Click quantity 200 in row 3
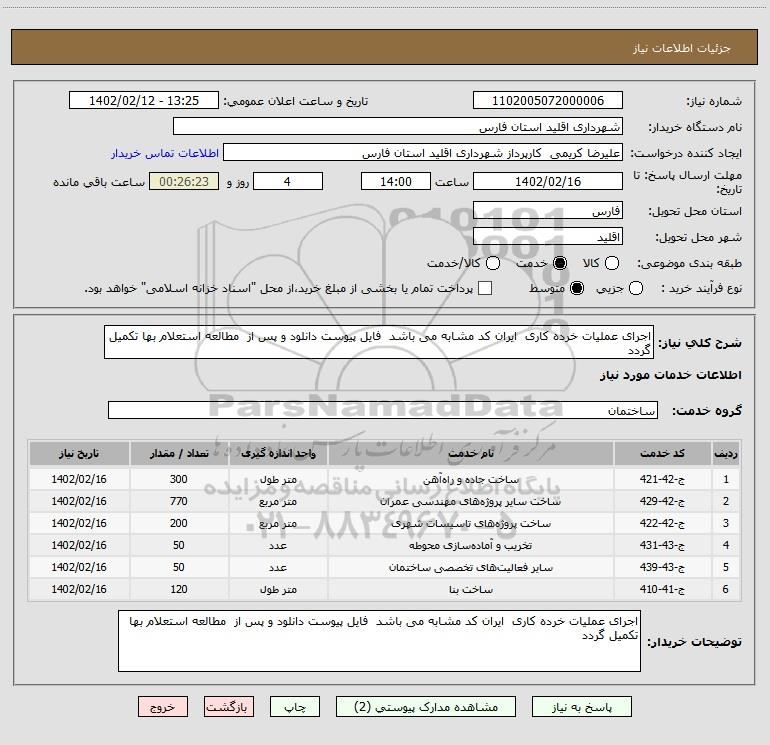 (179, 524)
